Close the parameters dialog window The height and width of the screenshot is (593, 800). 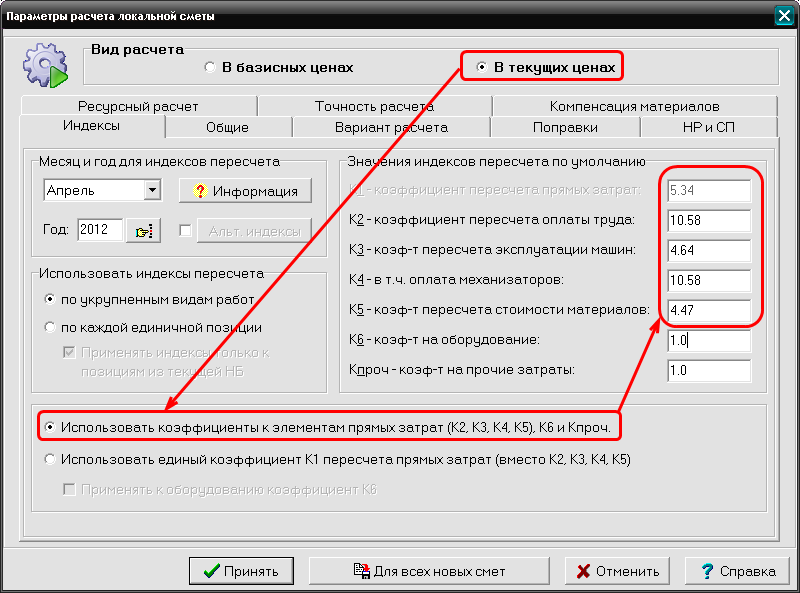point(784,16)
